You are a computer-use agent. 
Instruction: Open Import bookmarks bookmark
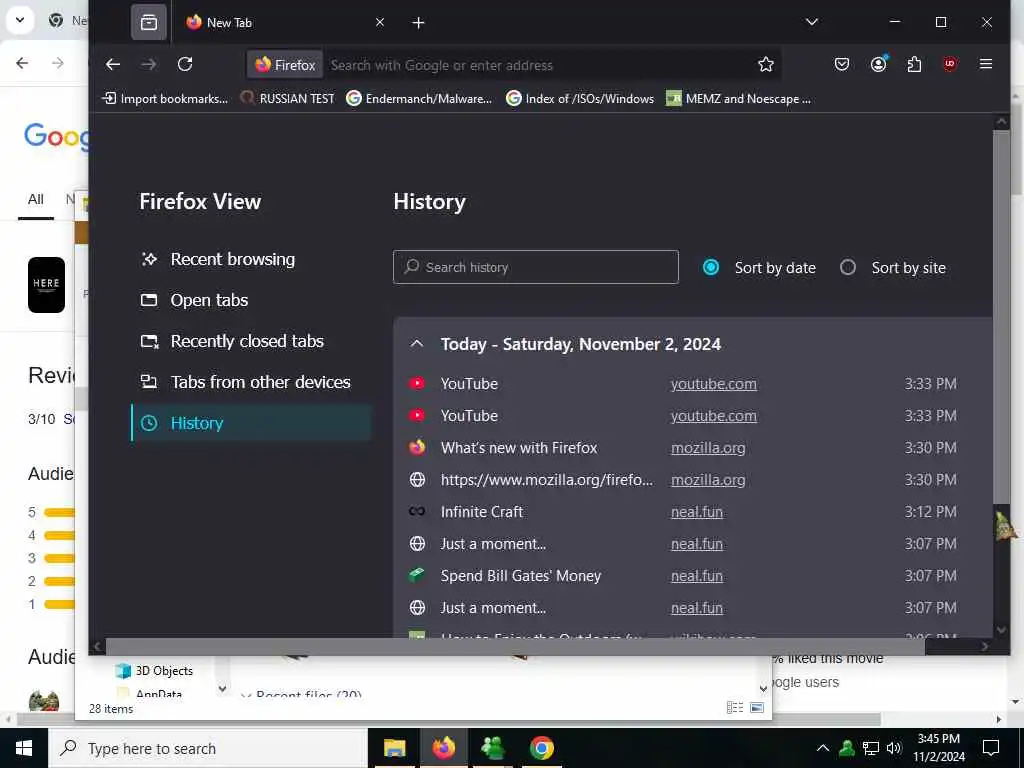click(x=165, y=99)
